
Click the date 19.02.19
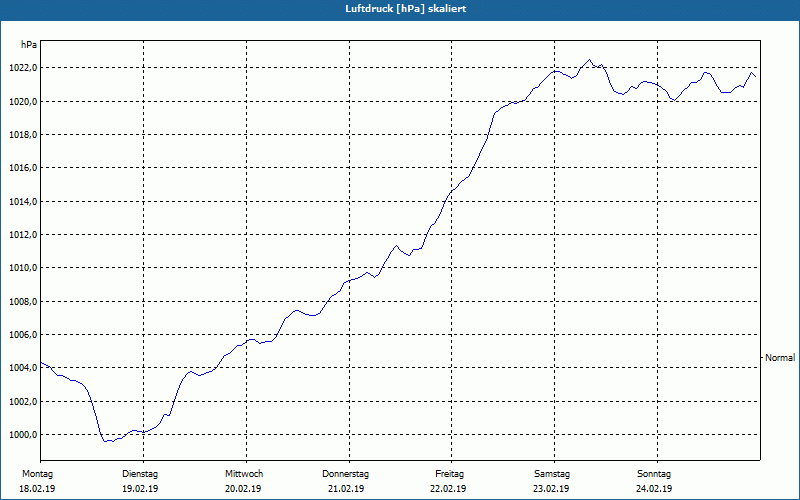tap(140, 489)
